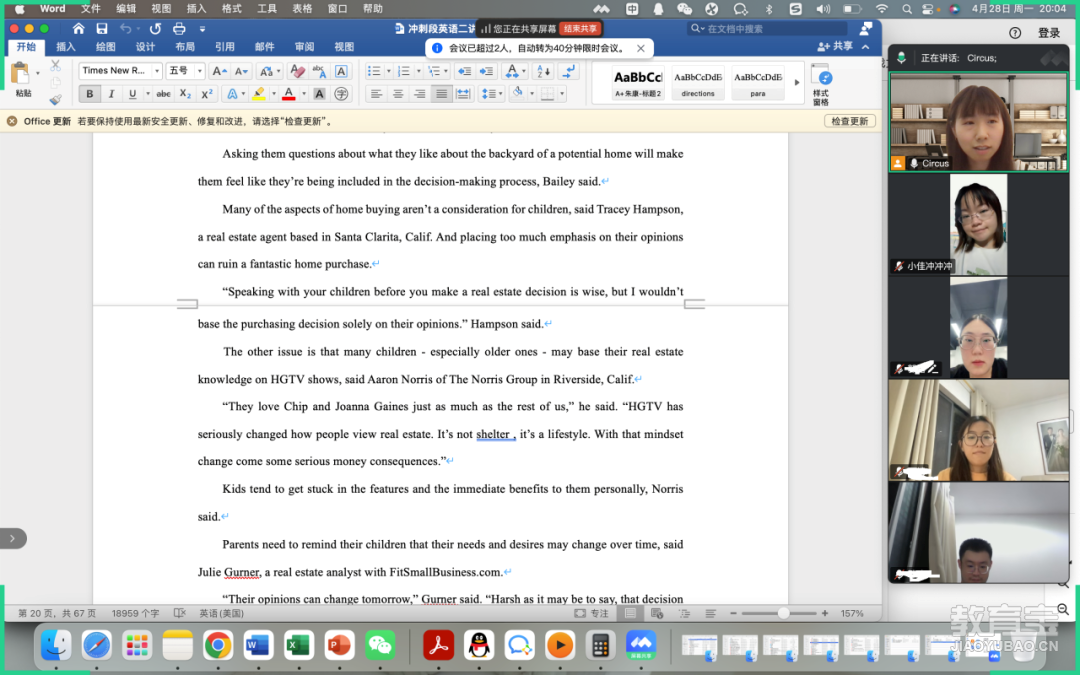The width and height of the screenshot is (1080, 675).
Task: Show paragraph marks with the pilcrow arrow icon
Action: (569, 71)
